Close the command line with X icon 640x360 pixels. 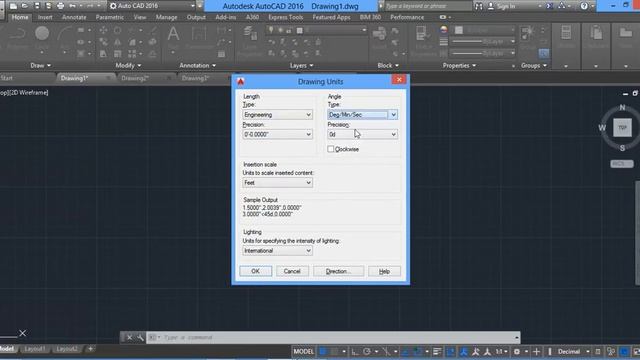tap(129, 338)
